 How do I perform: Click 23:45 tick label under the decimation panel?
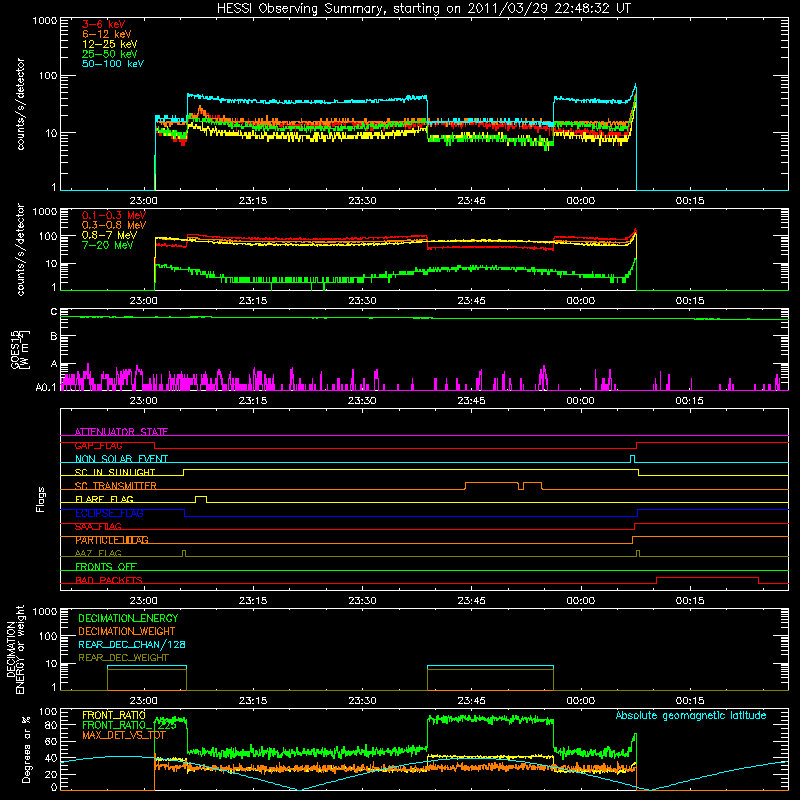point(471,701)
